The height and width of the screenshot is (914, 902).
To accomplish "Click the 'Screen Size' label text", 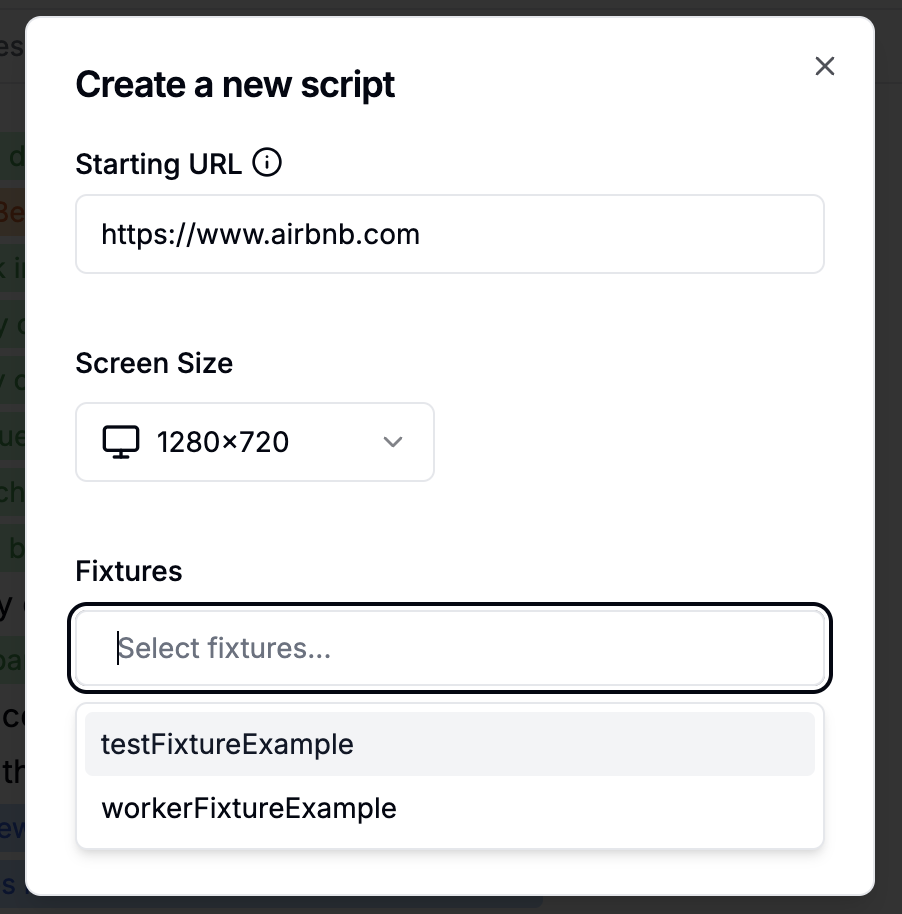I will pos(154,362).
